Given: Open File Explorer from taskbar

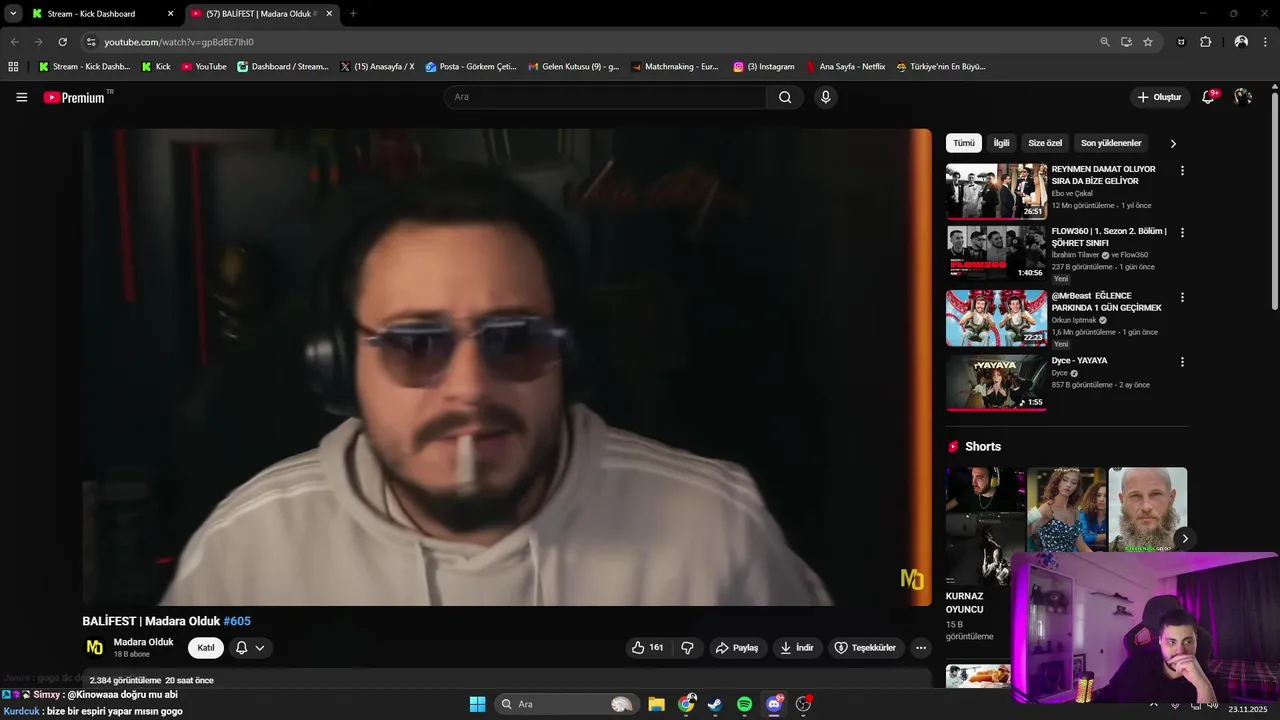Looking at the screenshot, I should click(x=656, y=704).
